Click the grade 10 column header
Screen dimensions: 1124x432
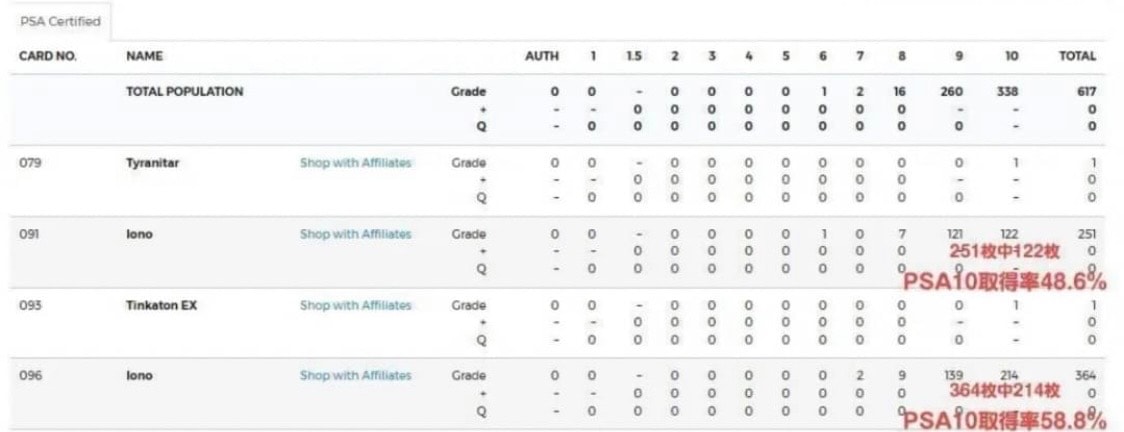point(1011,56)
